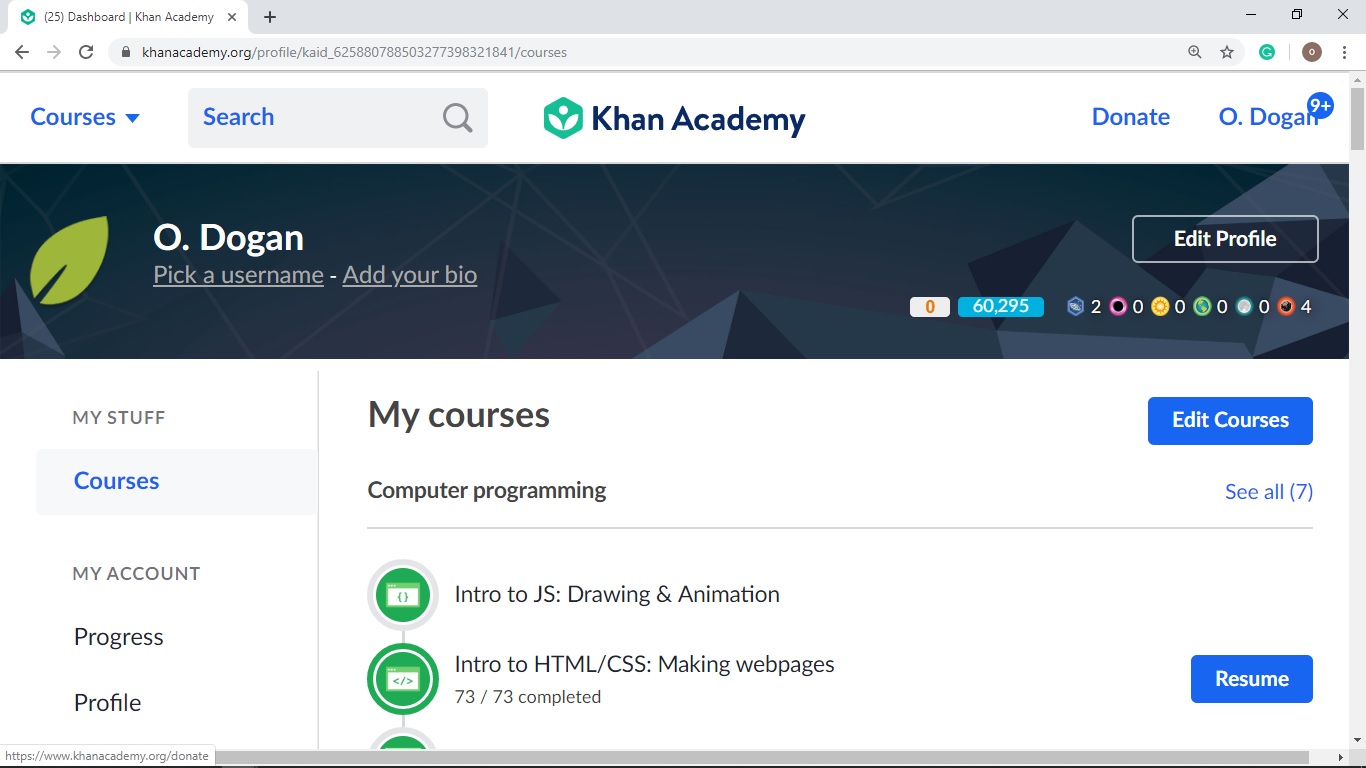This screenshot has height=768, width=1366.
Task: Open Intro to HTML/CSS: Making webpages title
Action: pyautogui.click(x=644, y=664)
